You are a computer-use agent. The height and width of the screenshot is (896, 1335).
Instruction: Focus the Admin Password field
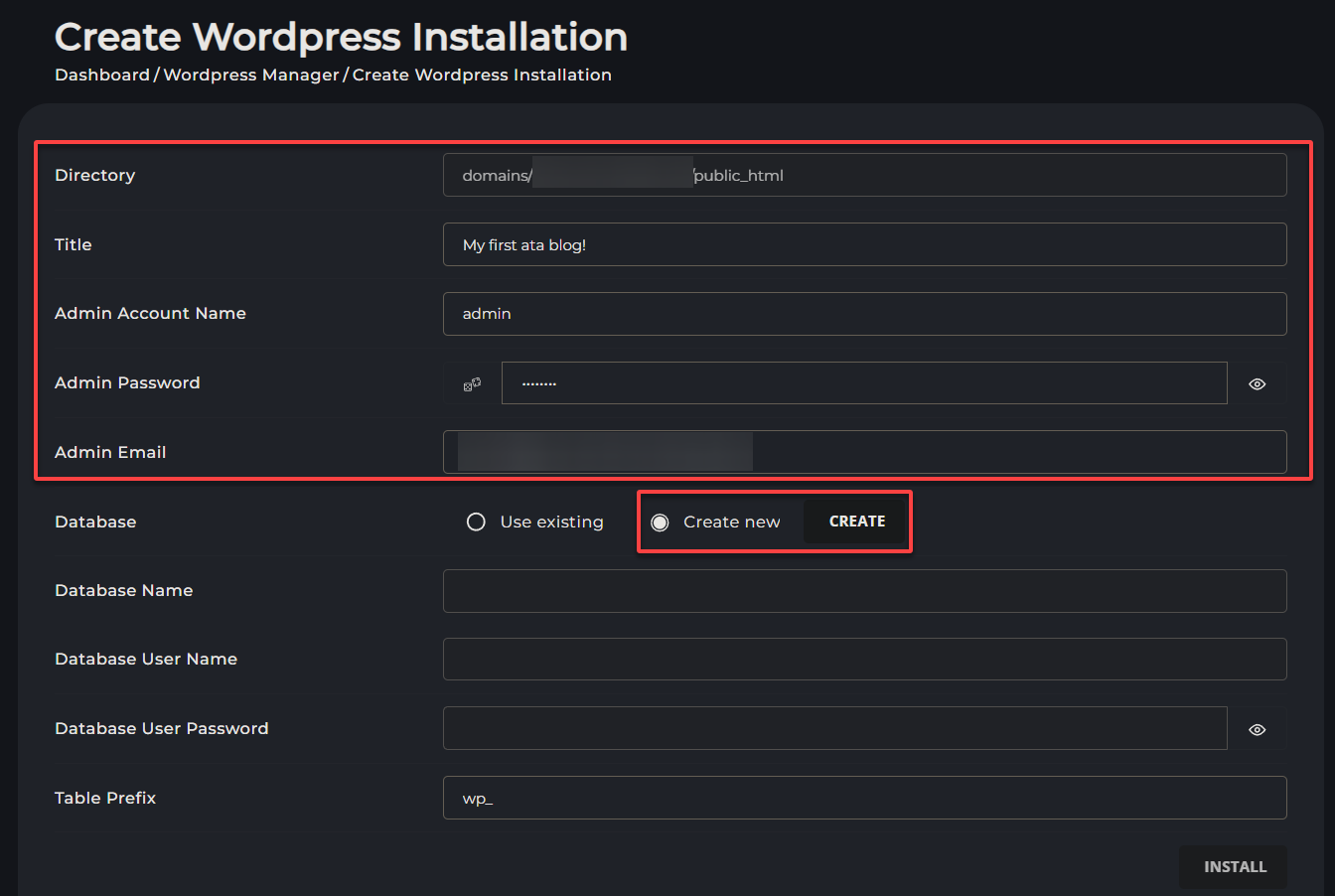[864, 383]
